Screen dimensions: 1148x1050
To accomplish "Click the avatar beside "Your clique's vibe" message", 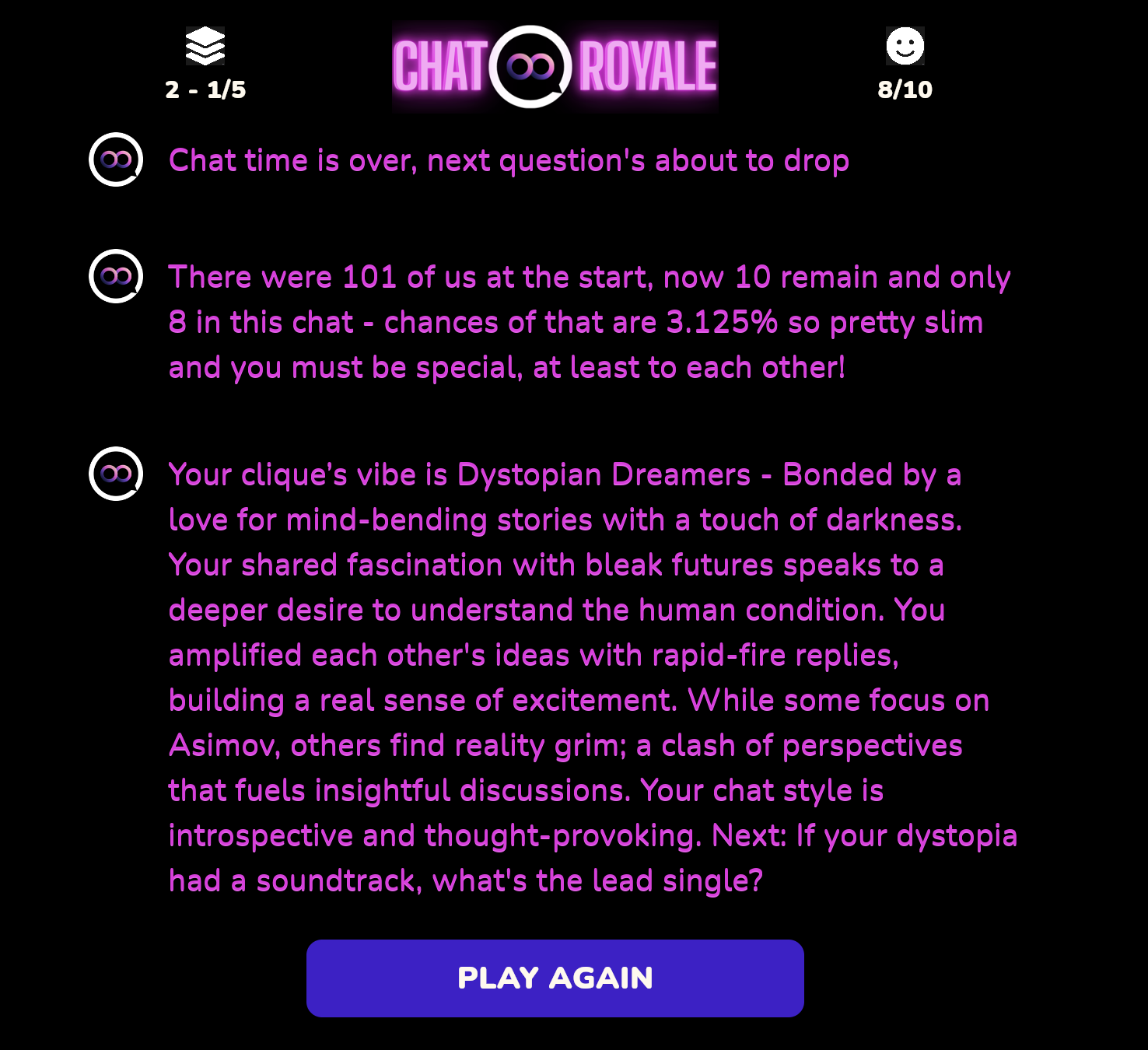I will tap(116, 474).
